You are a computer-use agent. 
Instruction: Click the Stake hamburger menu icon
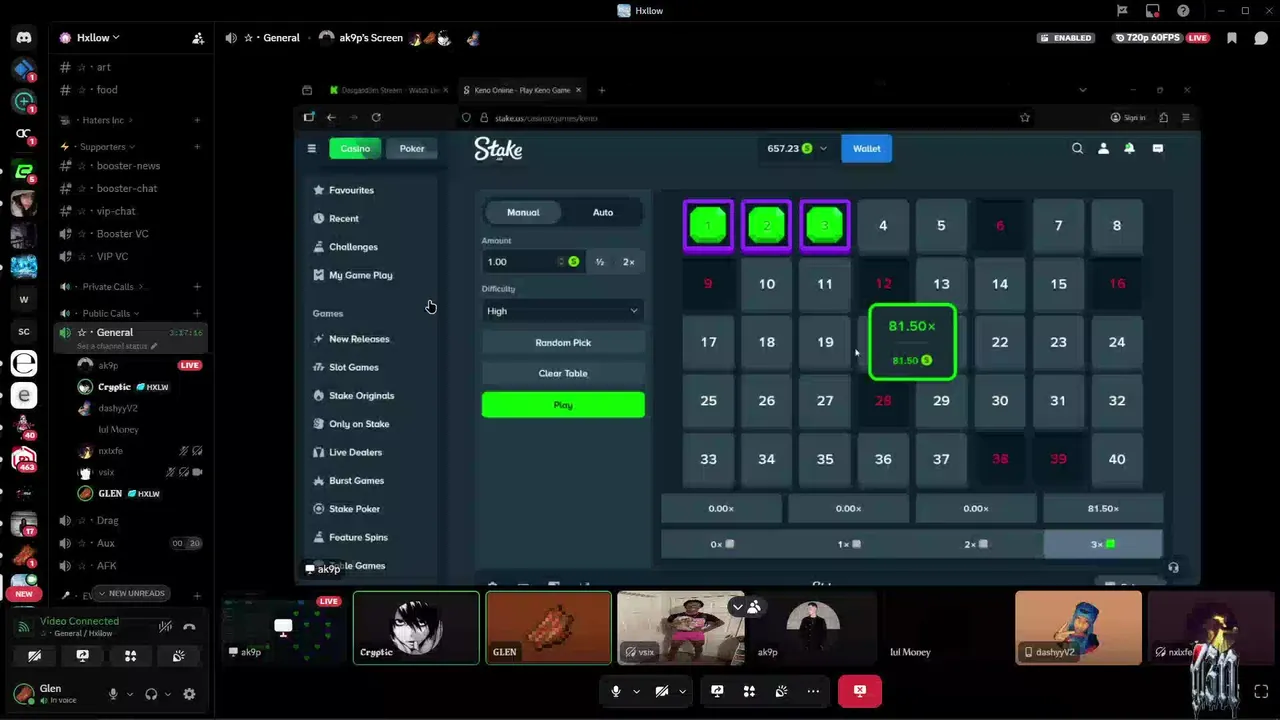pyautogui.click(x=311, y=148)
